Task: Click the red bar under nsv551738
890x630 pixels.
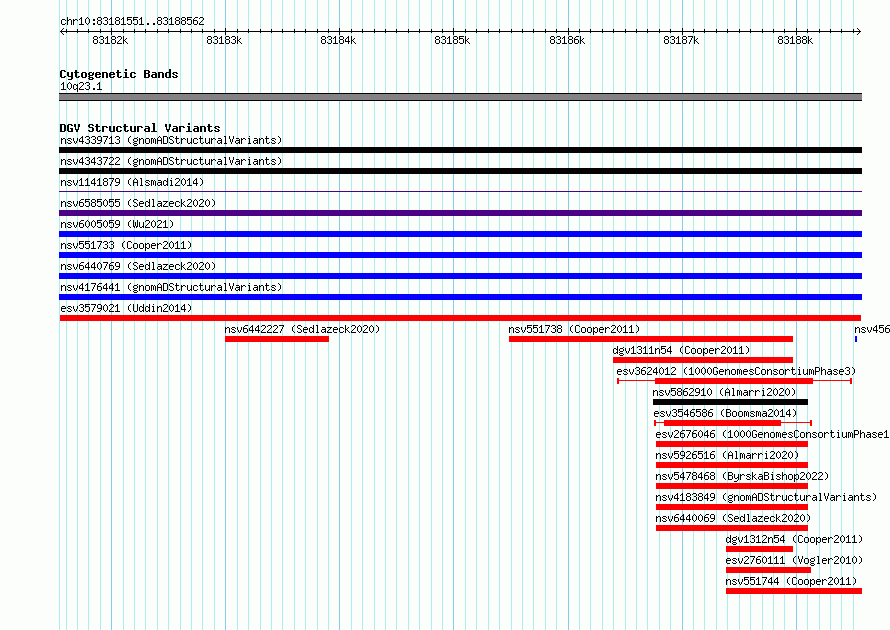Action: [x=650, y=339]
